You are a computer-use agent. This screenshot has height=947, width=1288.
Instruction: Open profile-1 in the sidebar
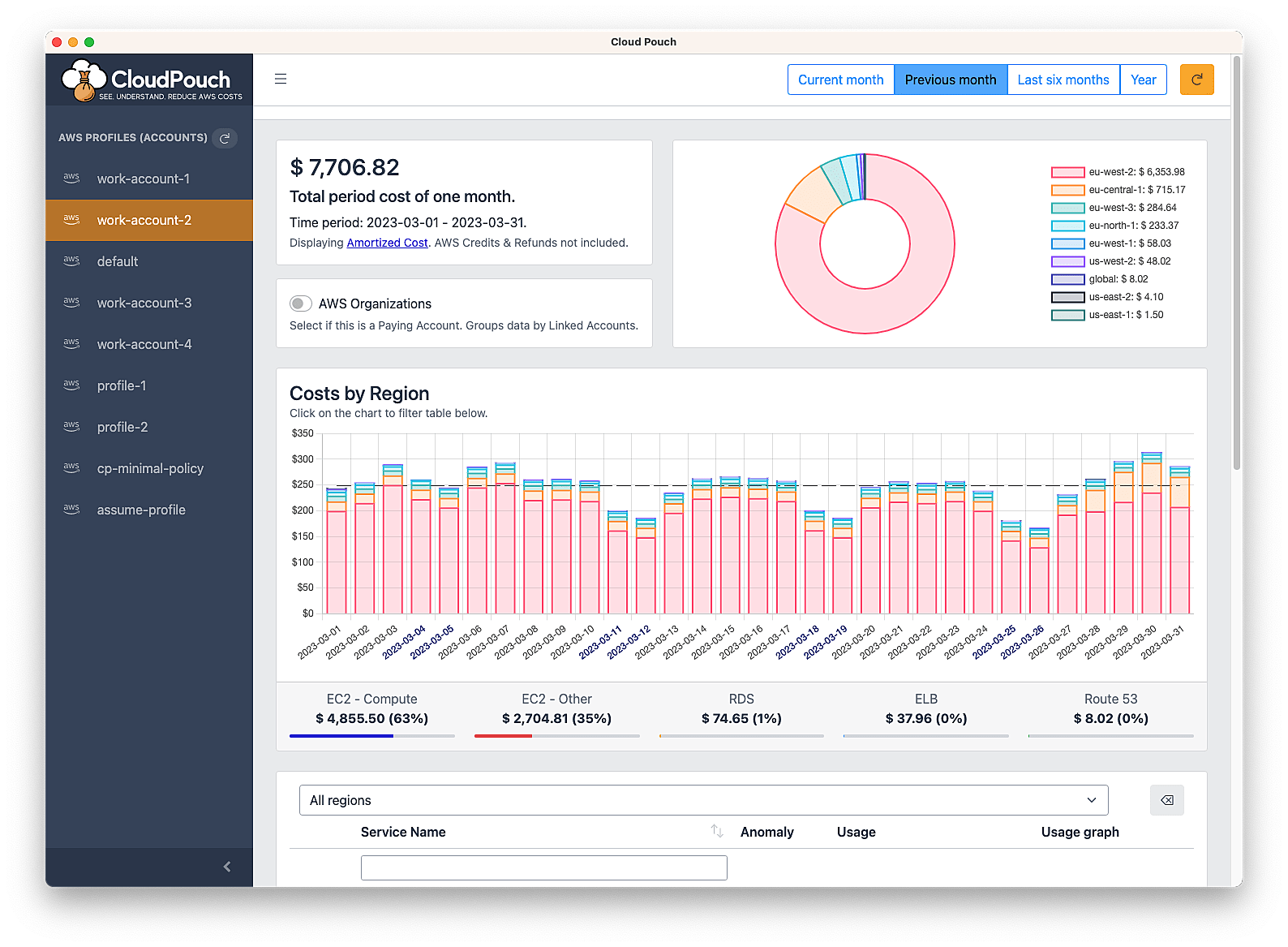(x=149, y=385)
